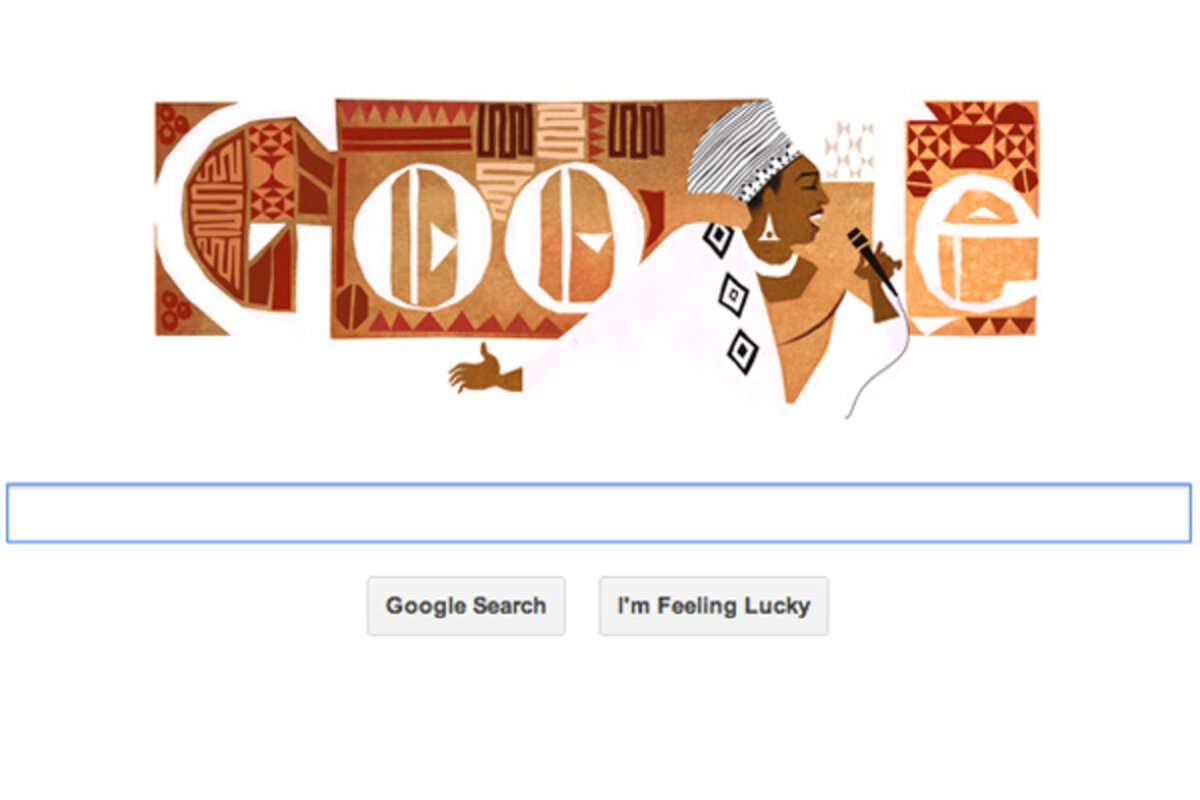Click the dark maze pattern between the O letters

(x=504, y=132)
